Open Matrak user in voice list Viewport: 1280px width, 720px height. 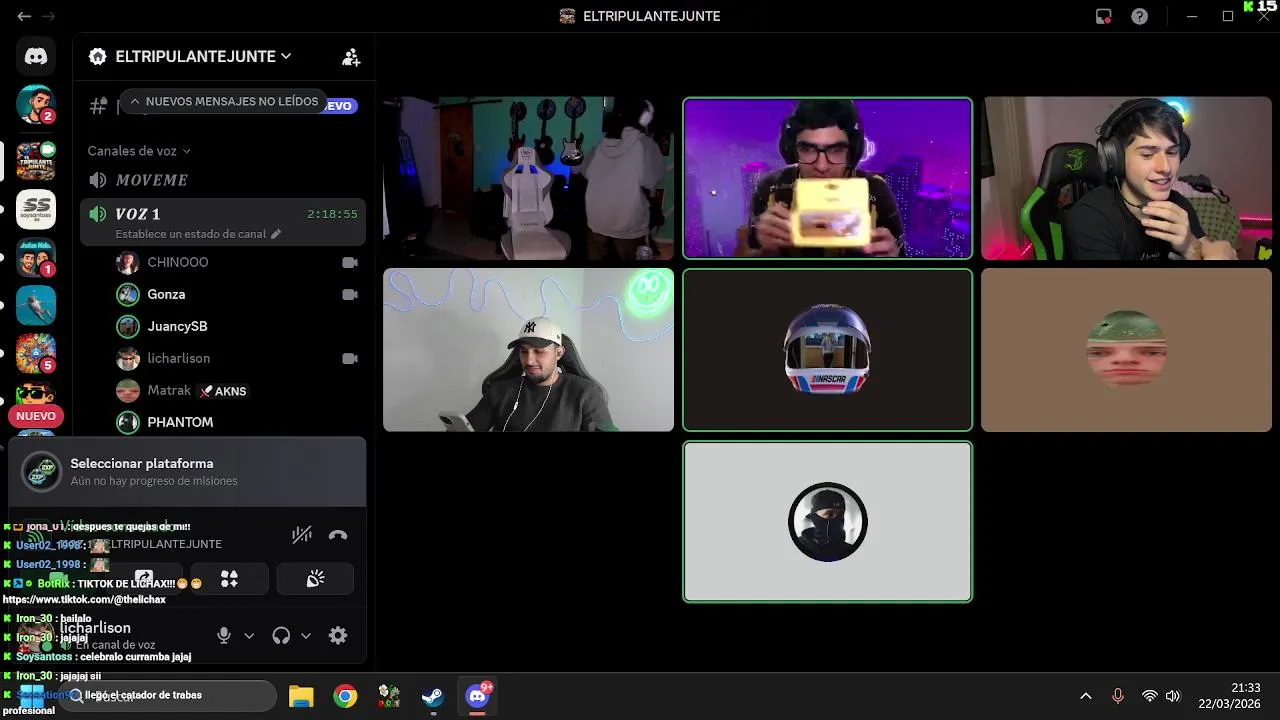tap(237, 390)
